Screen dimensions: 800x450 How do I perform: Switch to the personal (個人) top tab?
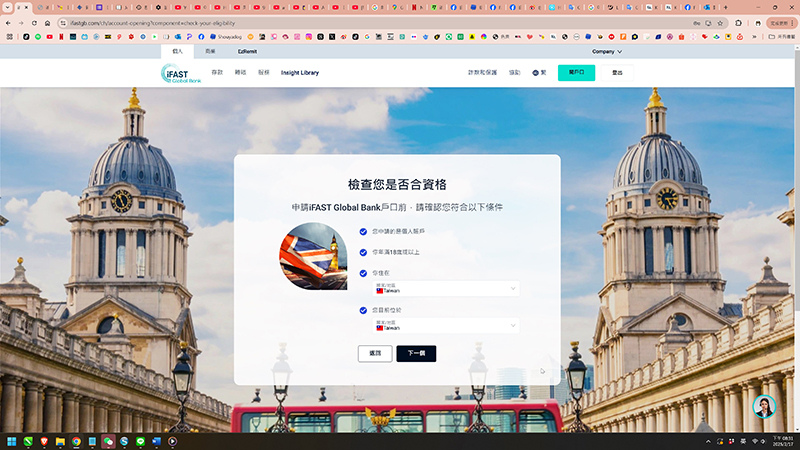click(x=178, y=52)
